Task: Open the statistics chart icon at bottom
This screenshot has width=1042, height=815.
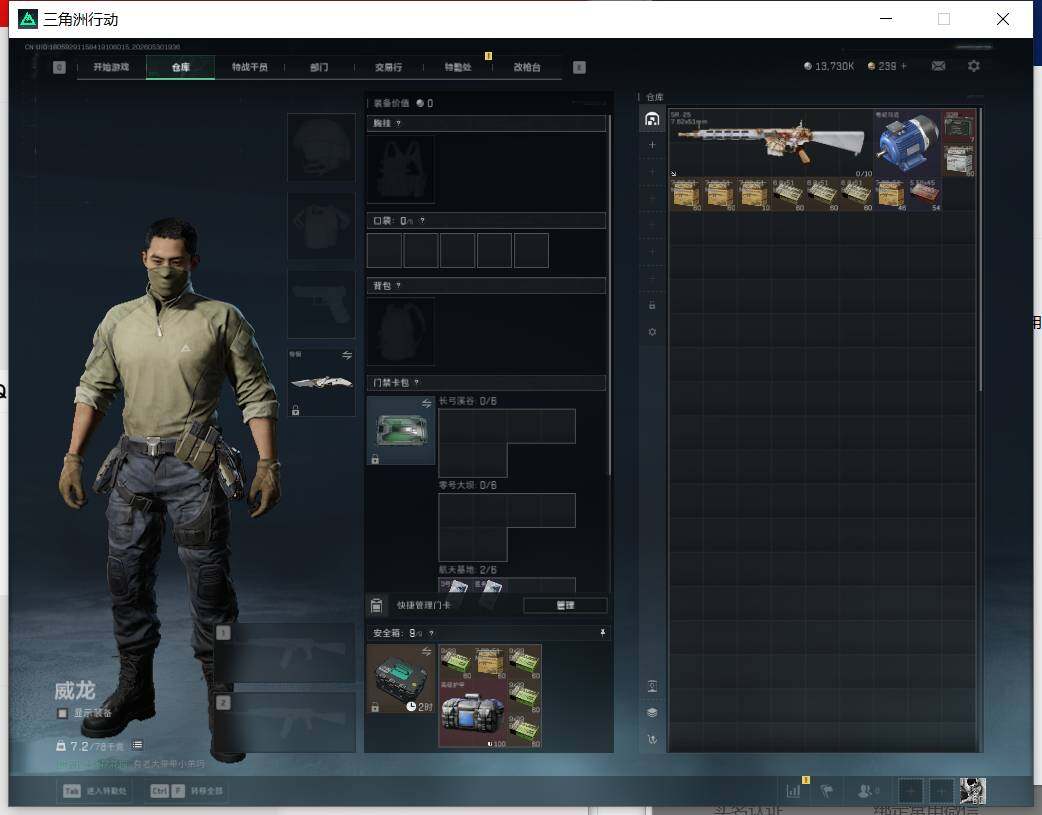Action: pyautogui.click(x=793, y=791)
